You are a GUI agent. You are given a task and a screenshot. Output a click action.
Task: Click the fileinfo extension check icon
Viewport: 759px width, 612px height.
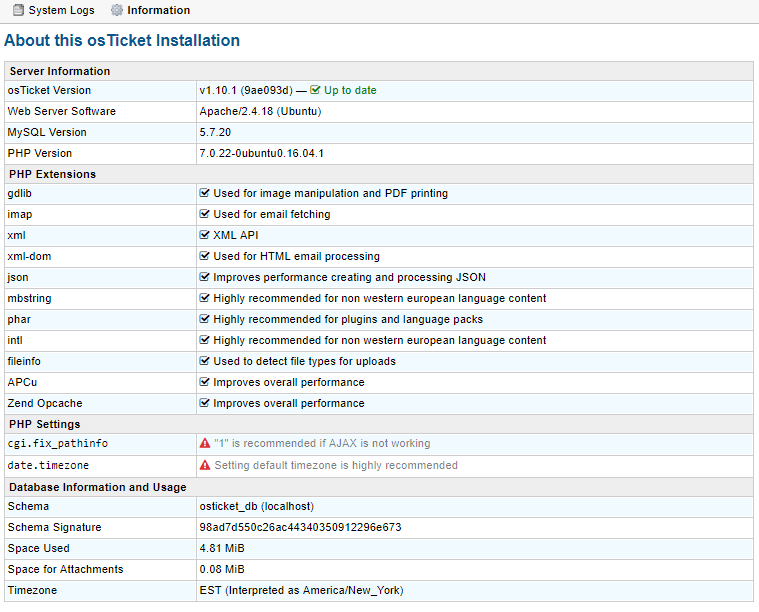coord(204,361)
